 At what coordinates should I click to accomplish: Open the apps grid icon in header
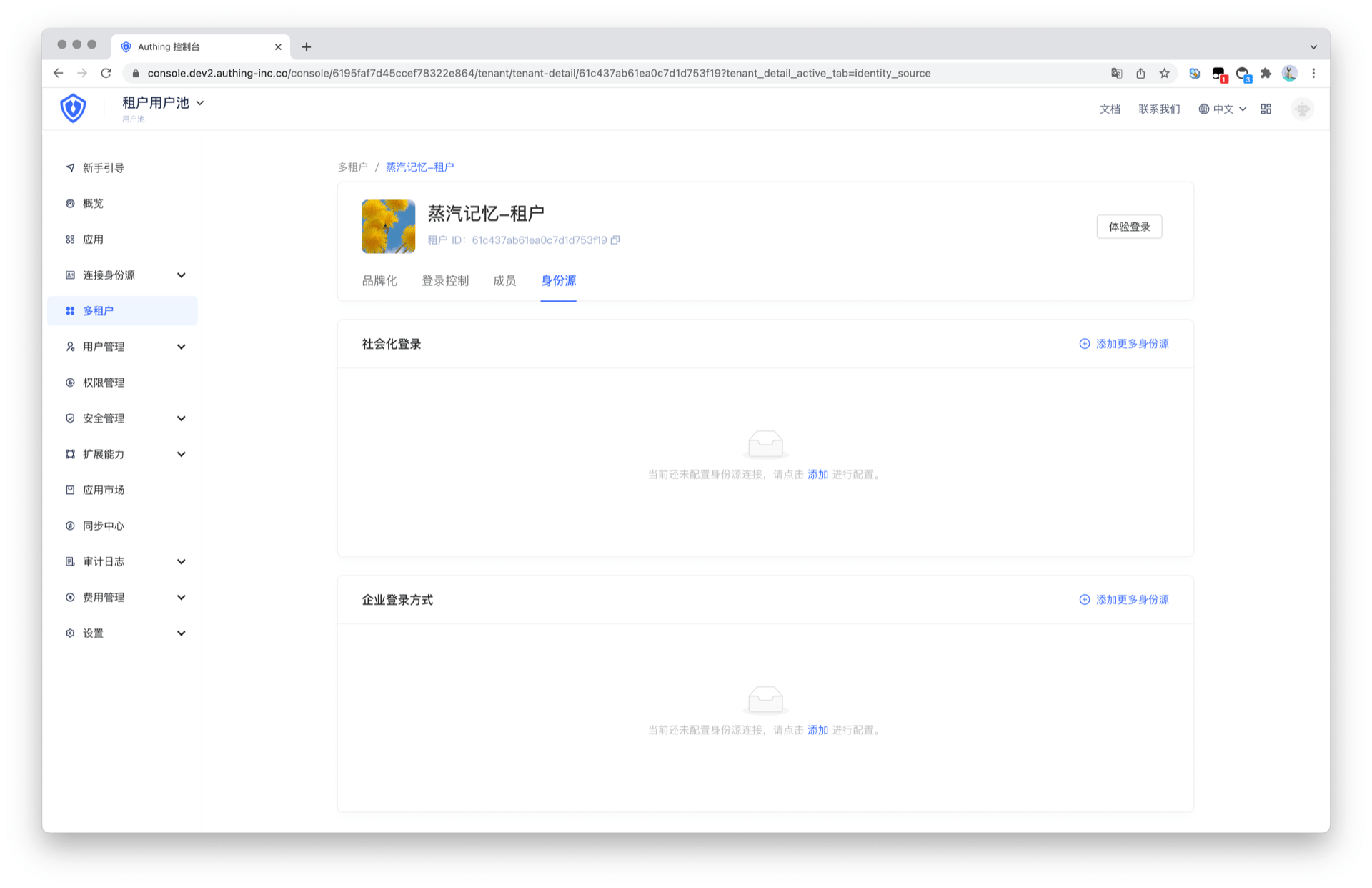1266,109
